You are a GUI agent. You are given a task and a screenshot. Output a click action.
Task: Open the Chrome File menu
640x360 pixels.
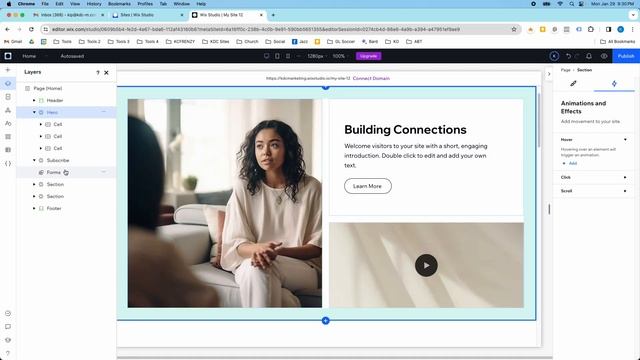click(45, 4)
